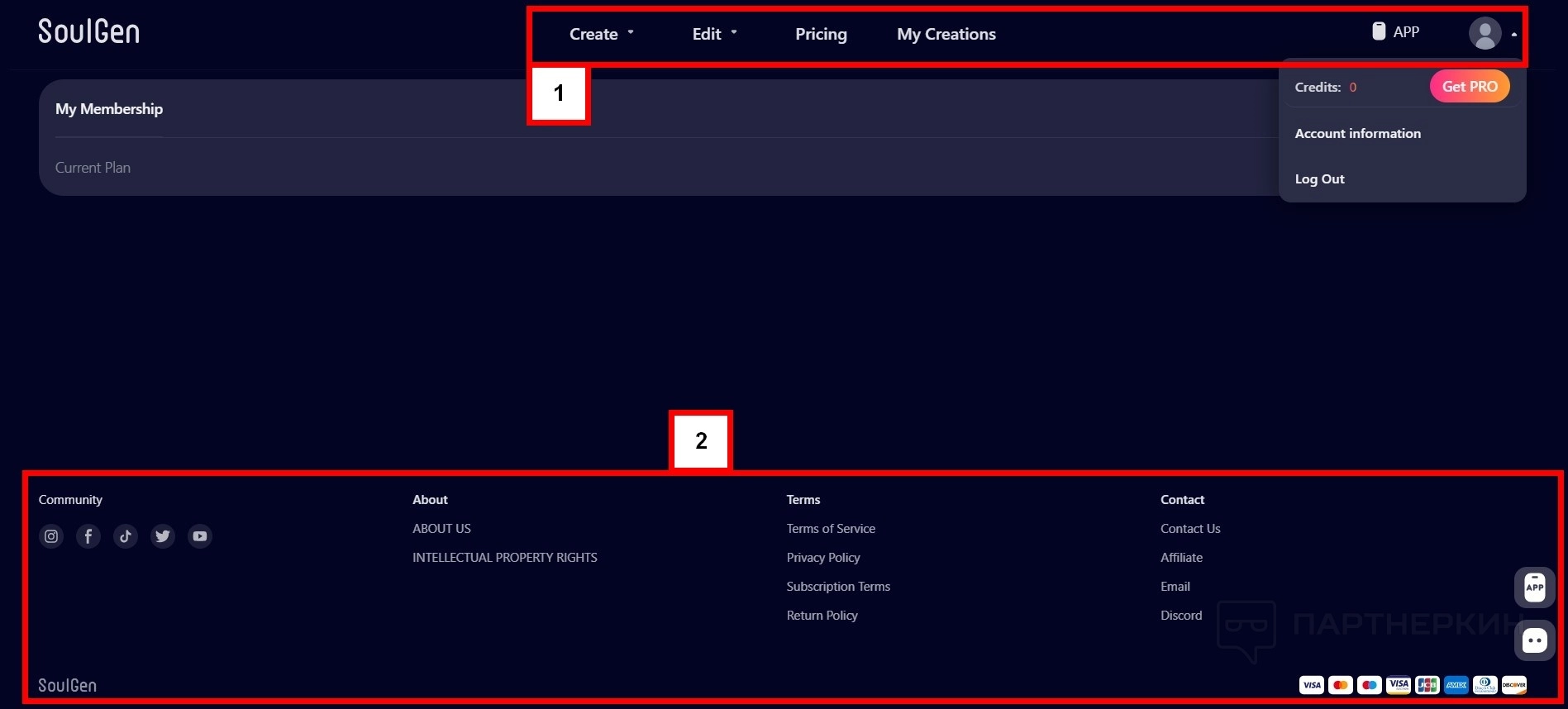Viewport: 1568px width, 709px height.
Task: Open Account information from the user menu
Action: pos(1357,133)
